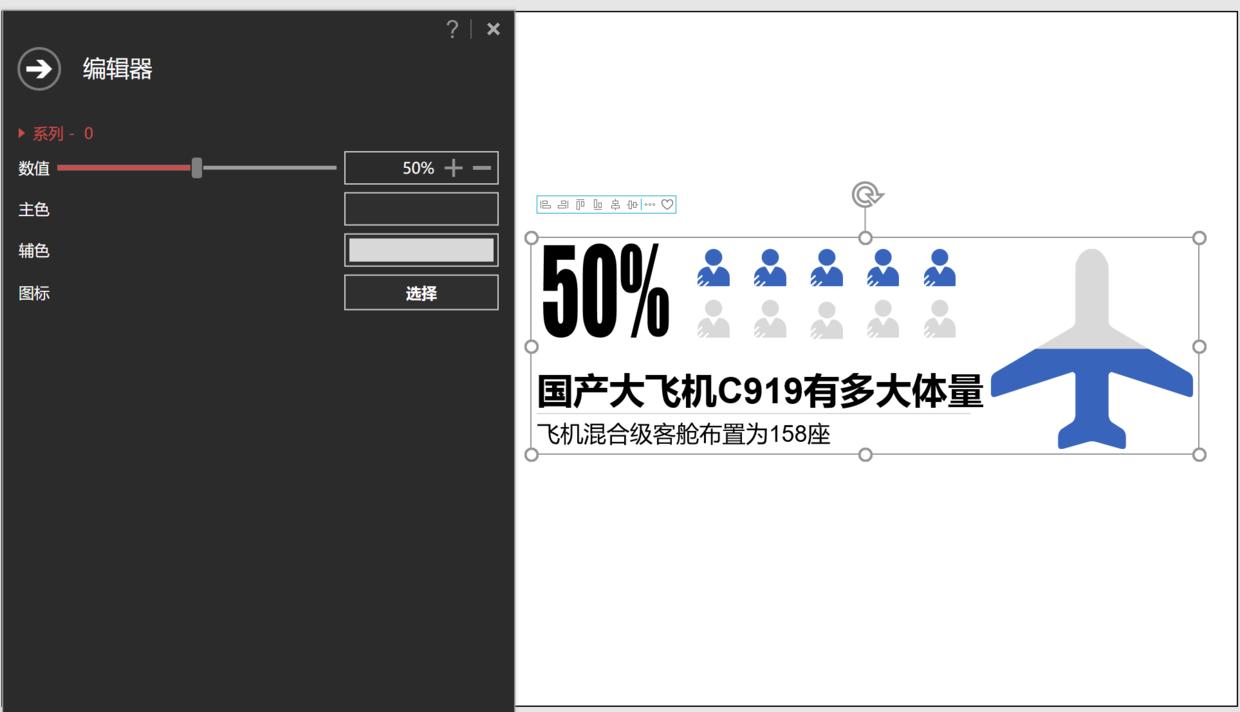
Task: Align left icon in floating toolbar
Action: [545, 204]
